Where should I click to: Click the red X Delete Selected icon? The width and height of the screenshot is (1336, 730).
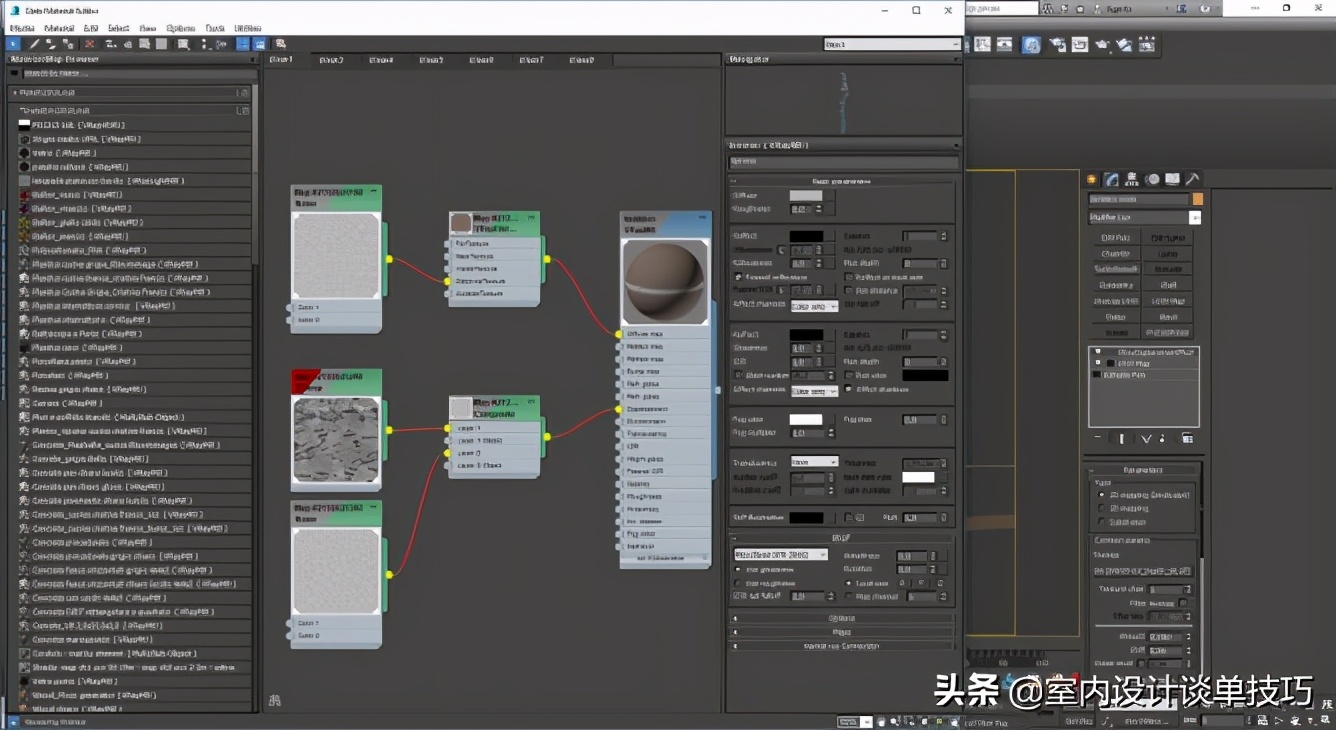pyautogui.click(x=90, y=44)
